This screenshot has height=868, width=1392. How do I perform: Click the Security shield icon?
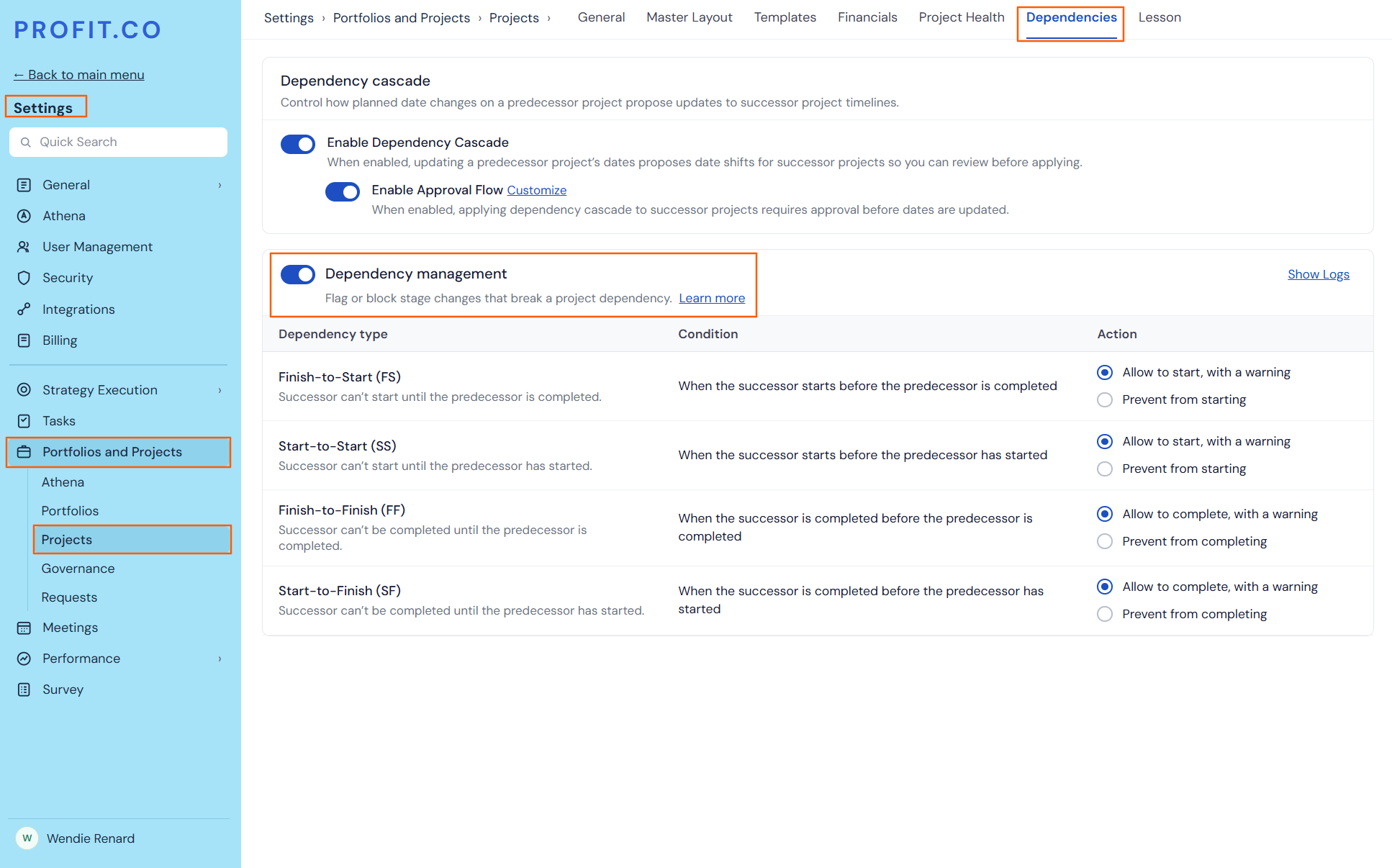tap(24, 278)
